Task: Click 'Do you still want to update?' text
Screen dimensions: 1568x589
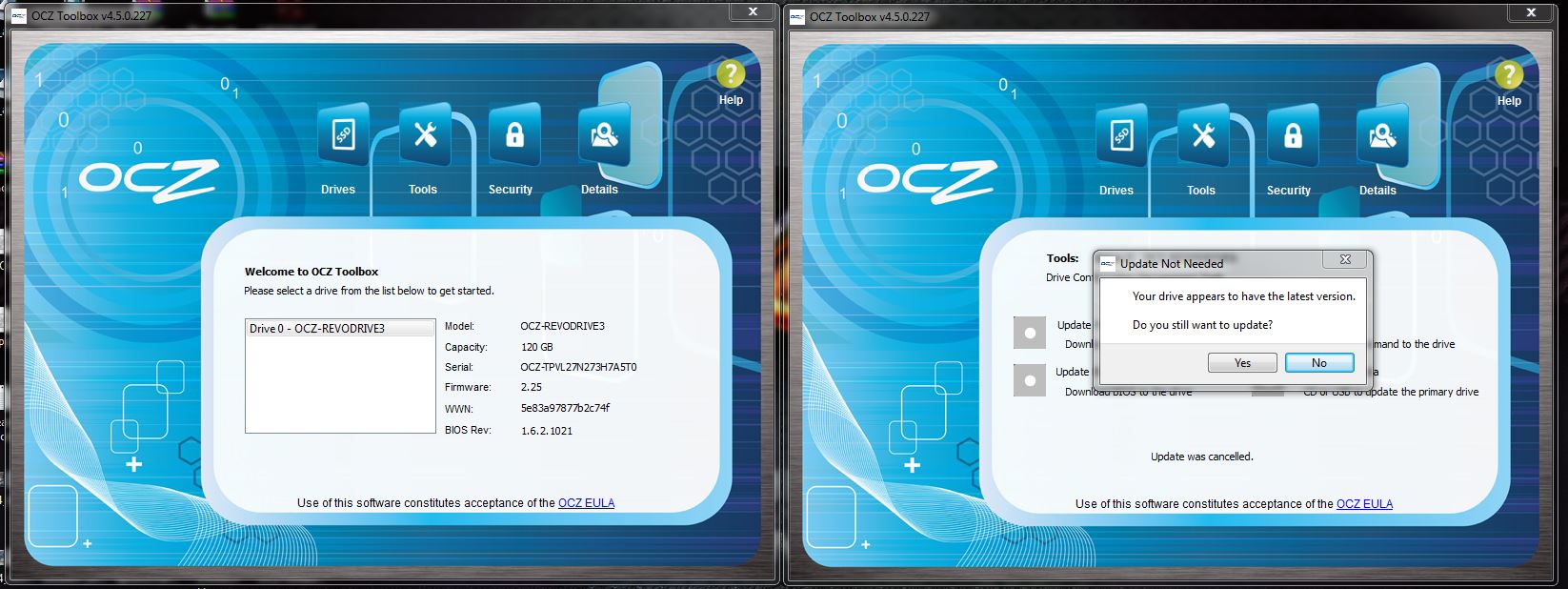Action: [x=1202, y=325]
